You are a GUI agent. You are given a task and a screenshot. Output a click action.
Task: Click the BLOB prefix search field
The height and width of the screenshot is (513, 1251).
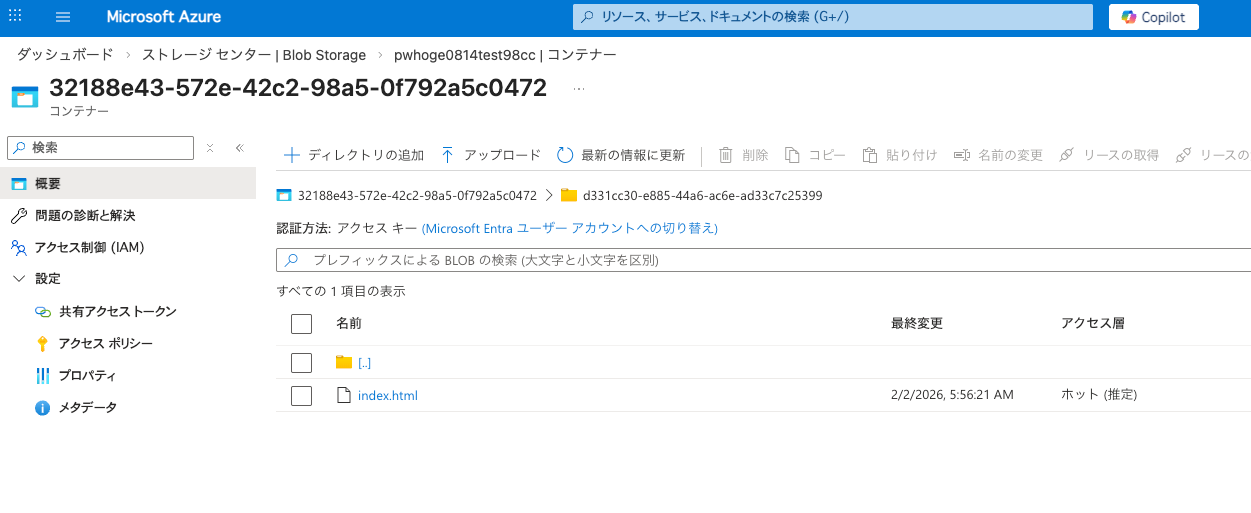(760, 260)
